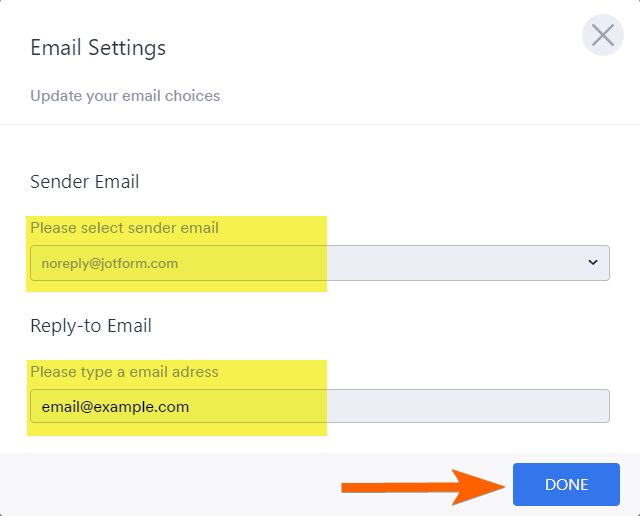Viewport: 640px width, 516px height.
Task: Click the sender email dropdown chevron
Action: (592, 262)
